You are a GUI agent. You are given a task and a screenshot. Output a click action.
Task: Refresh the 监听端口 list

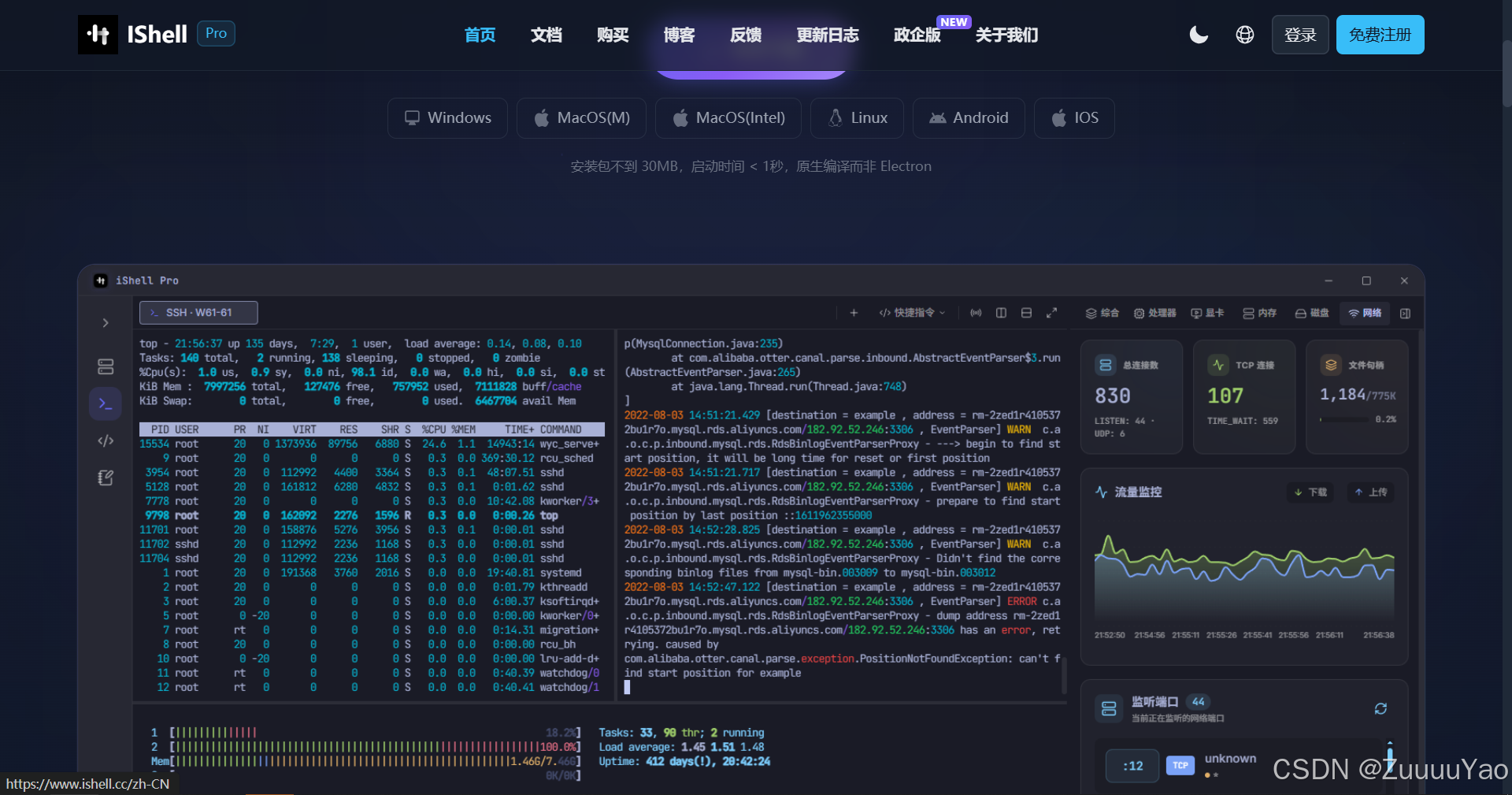1380,708
